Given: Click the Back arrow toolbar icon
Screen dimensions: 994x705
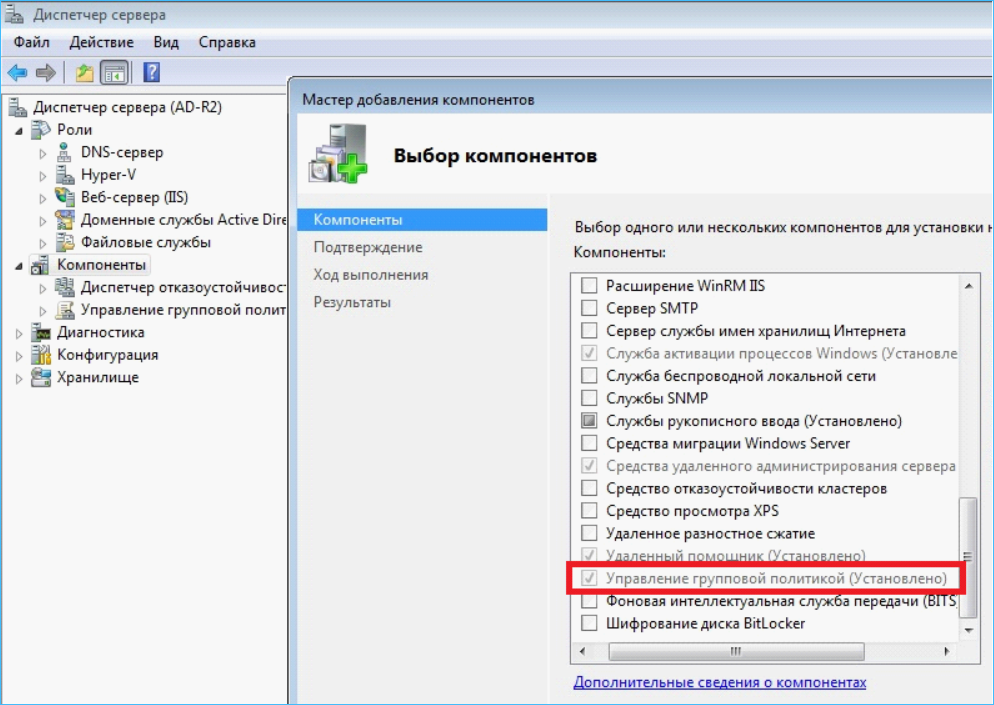Looking at the screenshot, I should (x=17, y=73).
